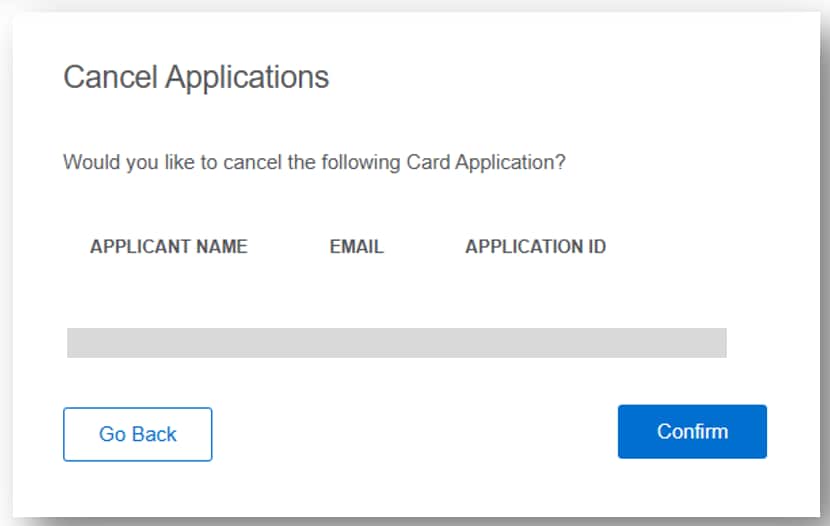
Task: Sort by the APPLICANT NAME column
Action: point(169,246)
